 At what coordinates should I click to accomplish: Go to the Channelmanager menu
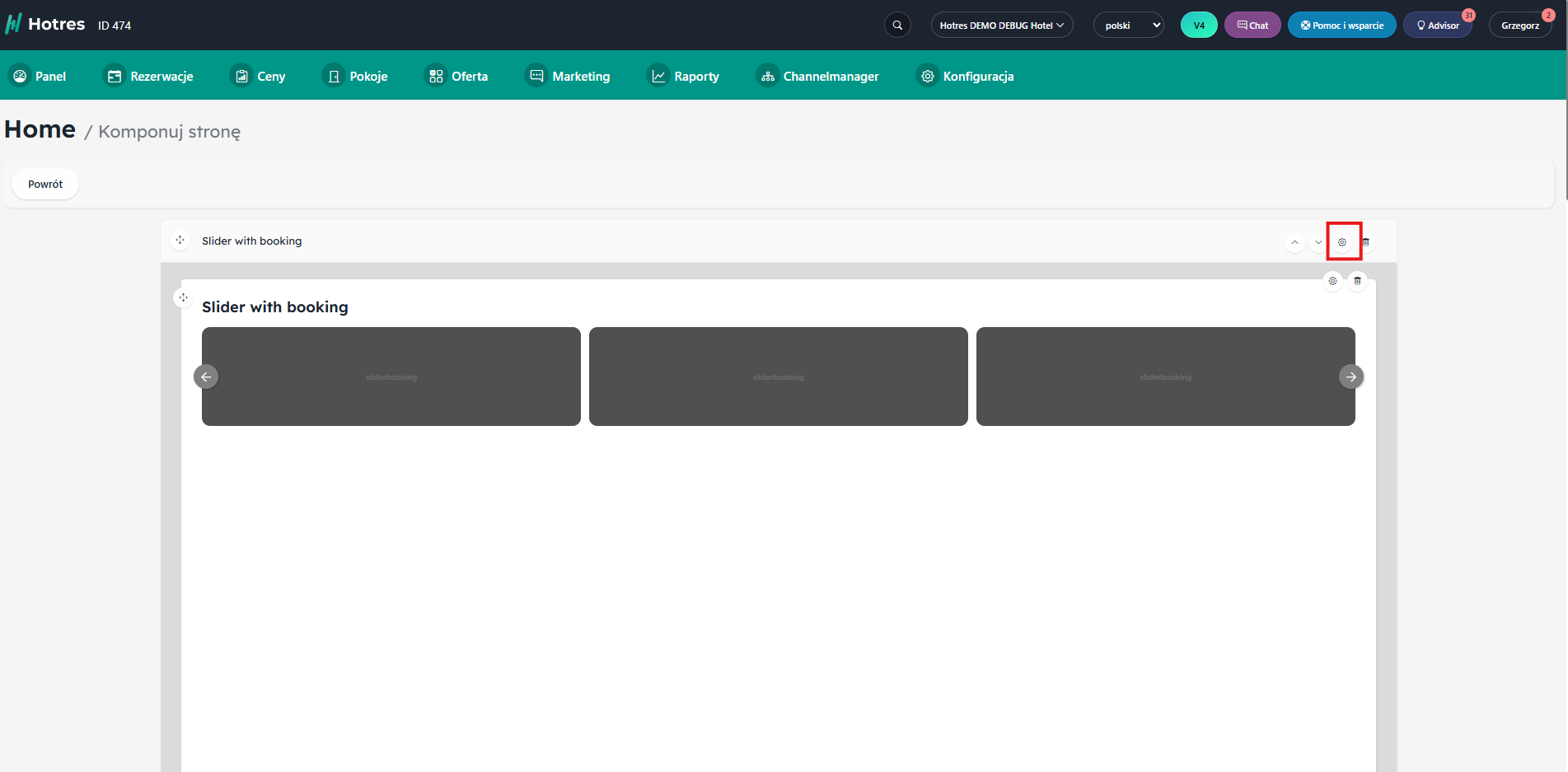817,76
